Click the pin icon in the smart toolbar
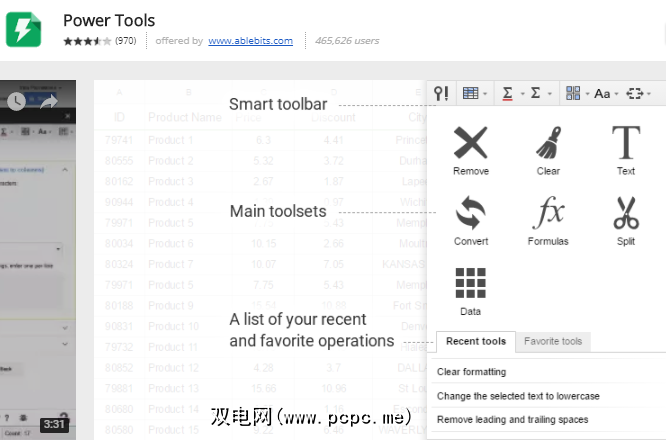Viewport: 666px width, 440px height. 441,93
